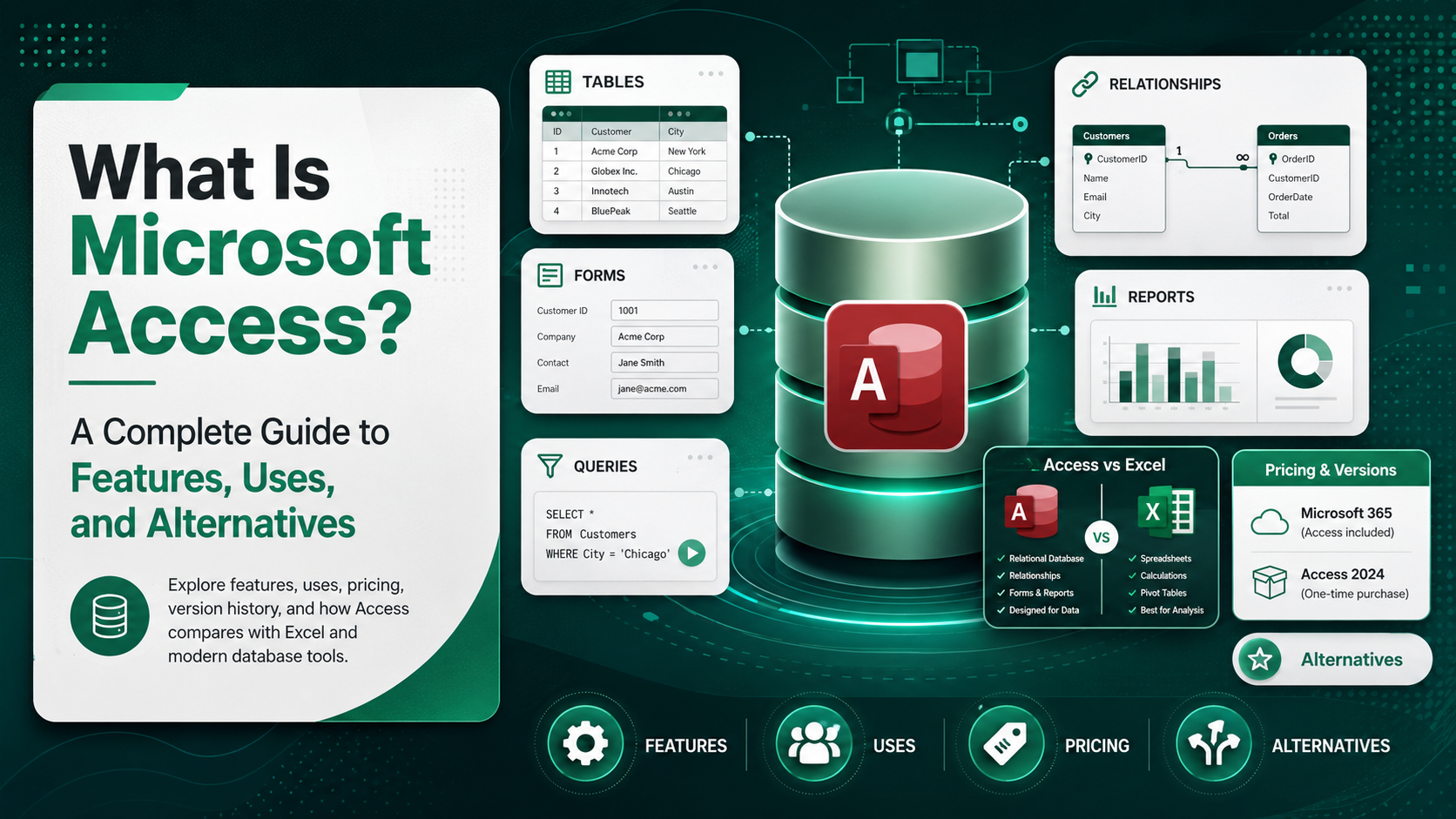Click the Customer column header in table

619,131
